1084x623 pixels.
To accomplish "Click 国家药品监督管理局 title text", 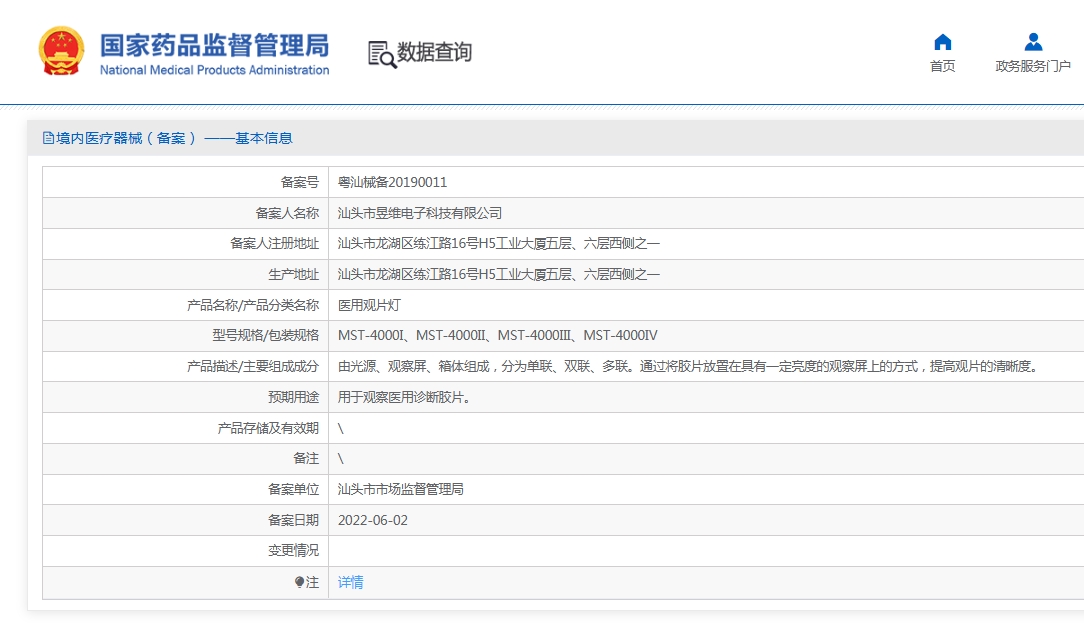I will pyautogui.click(x=214, y=46).
